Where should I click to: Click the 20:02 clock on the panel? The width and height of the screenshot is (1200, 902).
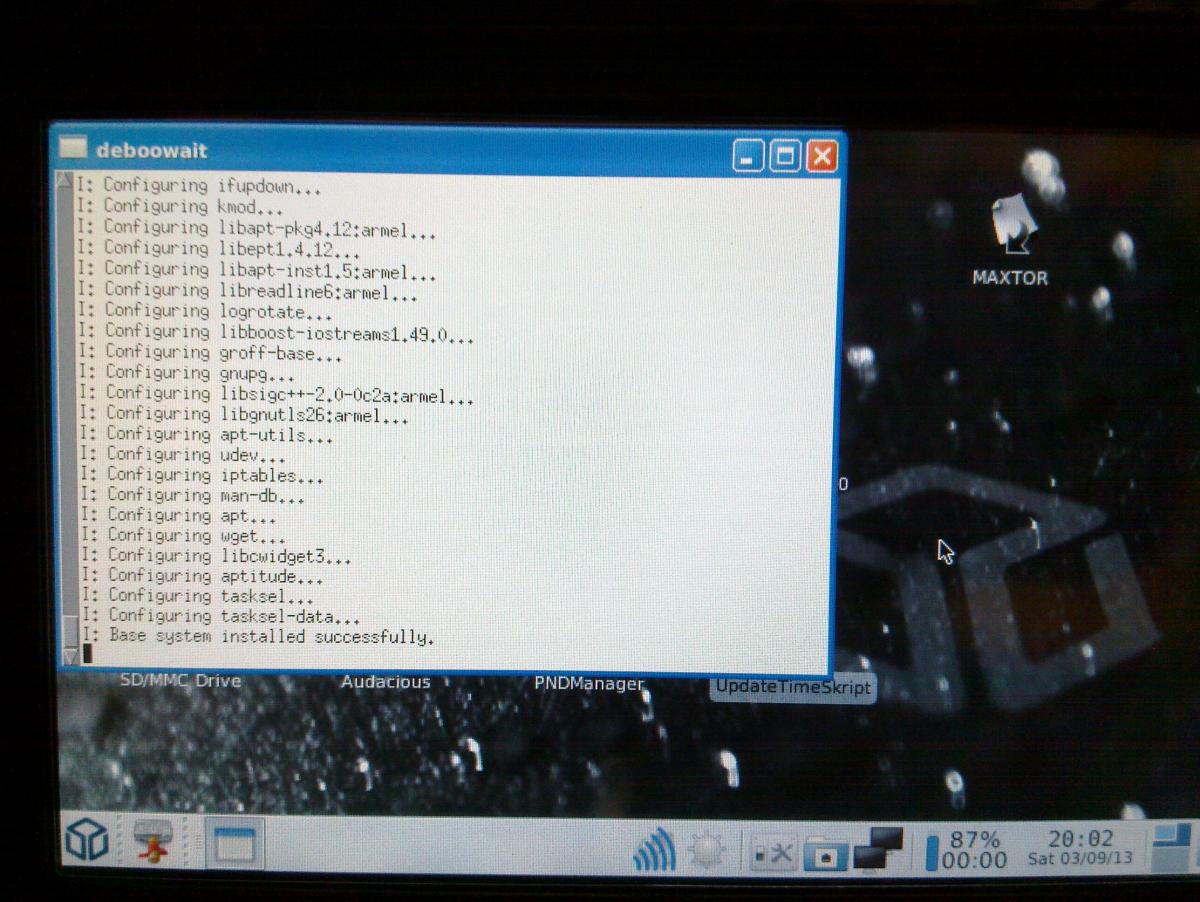(x=1079, y=846)
